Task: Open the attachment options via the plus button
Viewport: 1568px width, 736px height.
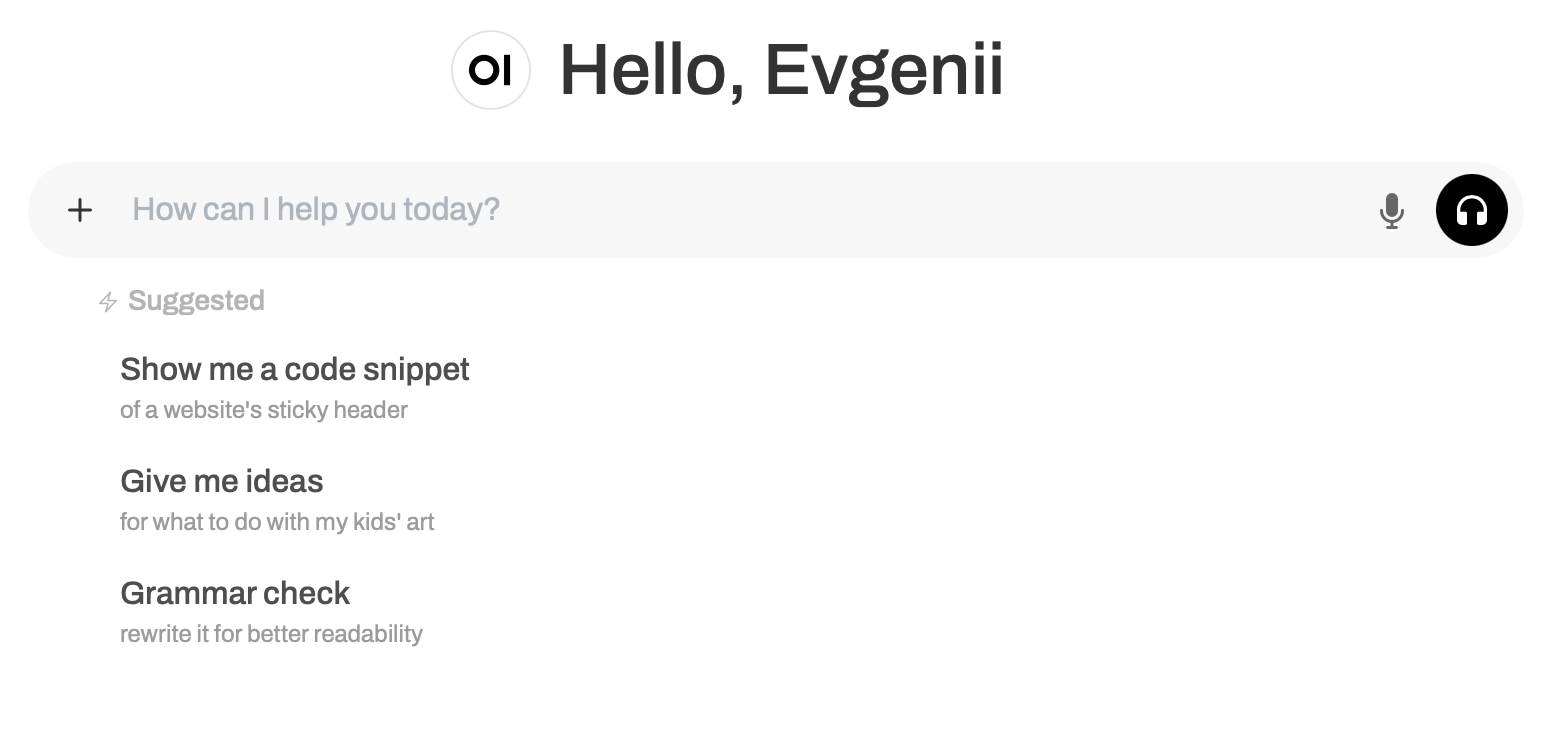Action: pyautogui.click(x=80, y=210)
